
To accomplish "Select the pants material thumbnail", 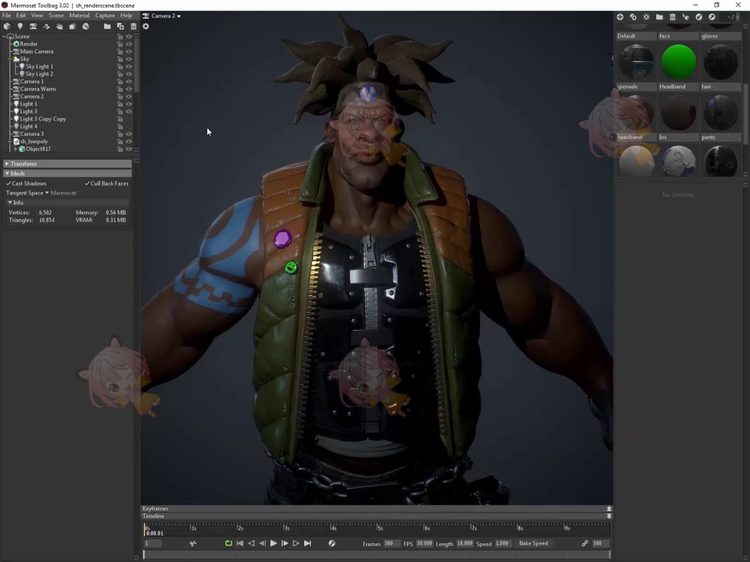I will click(x=720, y=161).
